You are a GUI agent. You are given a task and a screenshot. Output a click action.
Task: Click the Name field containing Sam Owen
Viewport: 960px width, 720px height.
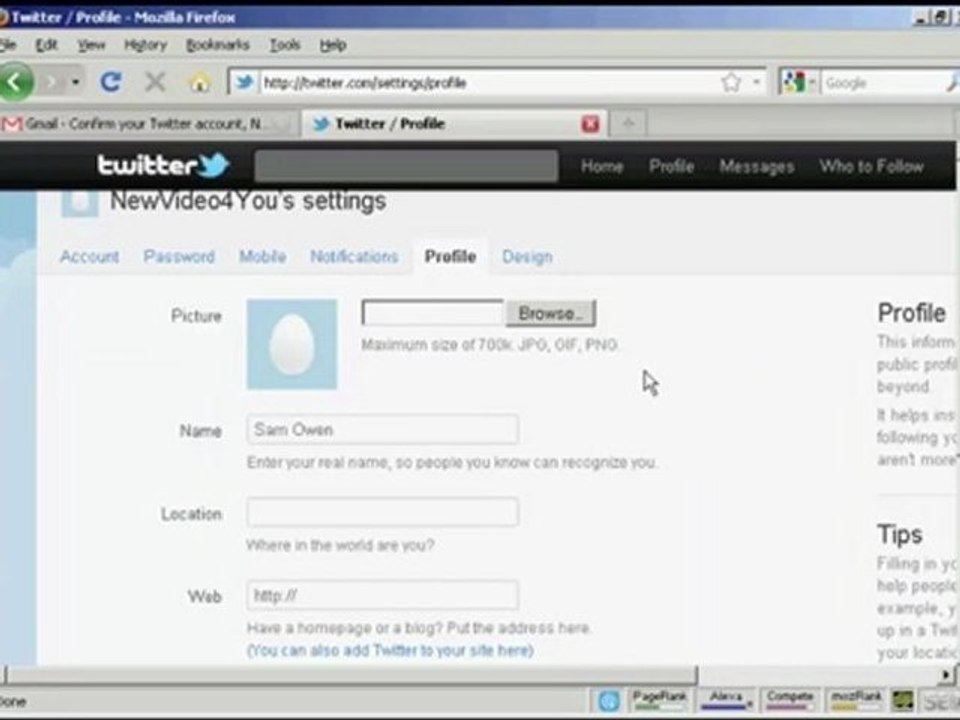click(x=383, y=429)
